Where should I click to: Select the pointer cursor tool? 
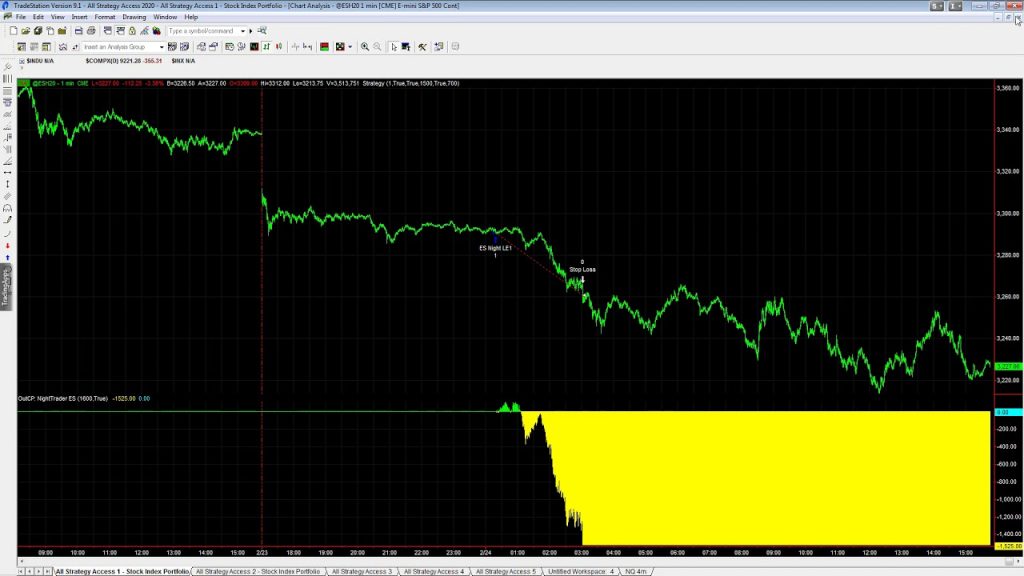coord(394,46)
